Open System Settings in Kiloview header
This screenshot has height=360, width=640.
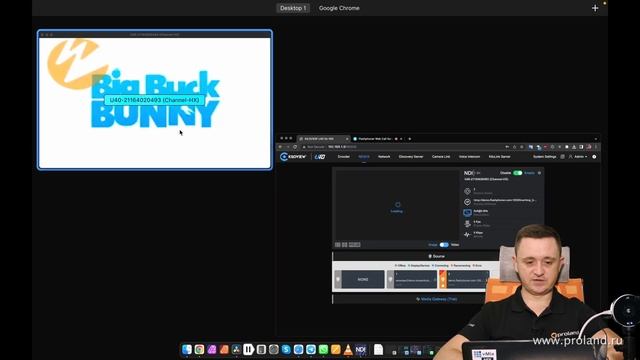point(544,157)
